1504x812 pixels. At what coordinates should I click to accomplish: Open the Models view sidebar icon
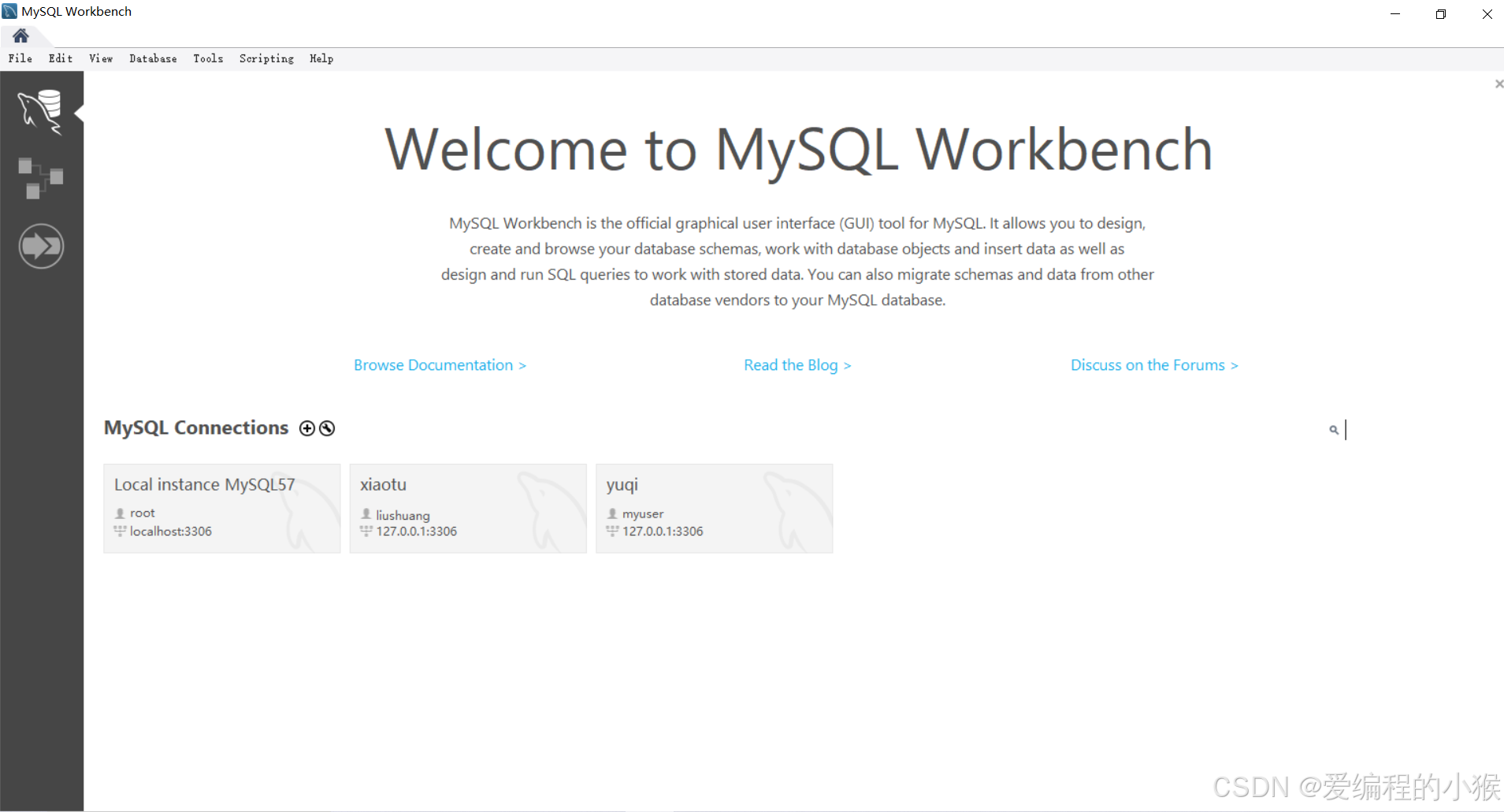(x=41, y=178)
